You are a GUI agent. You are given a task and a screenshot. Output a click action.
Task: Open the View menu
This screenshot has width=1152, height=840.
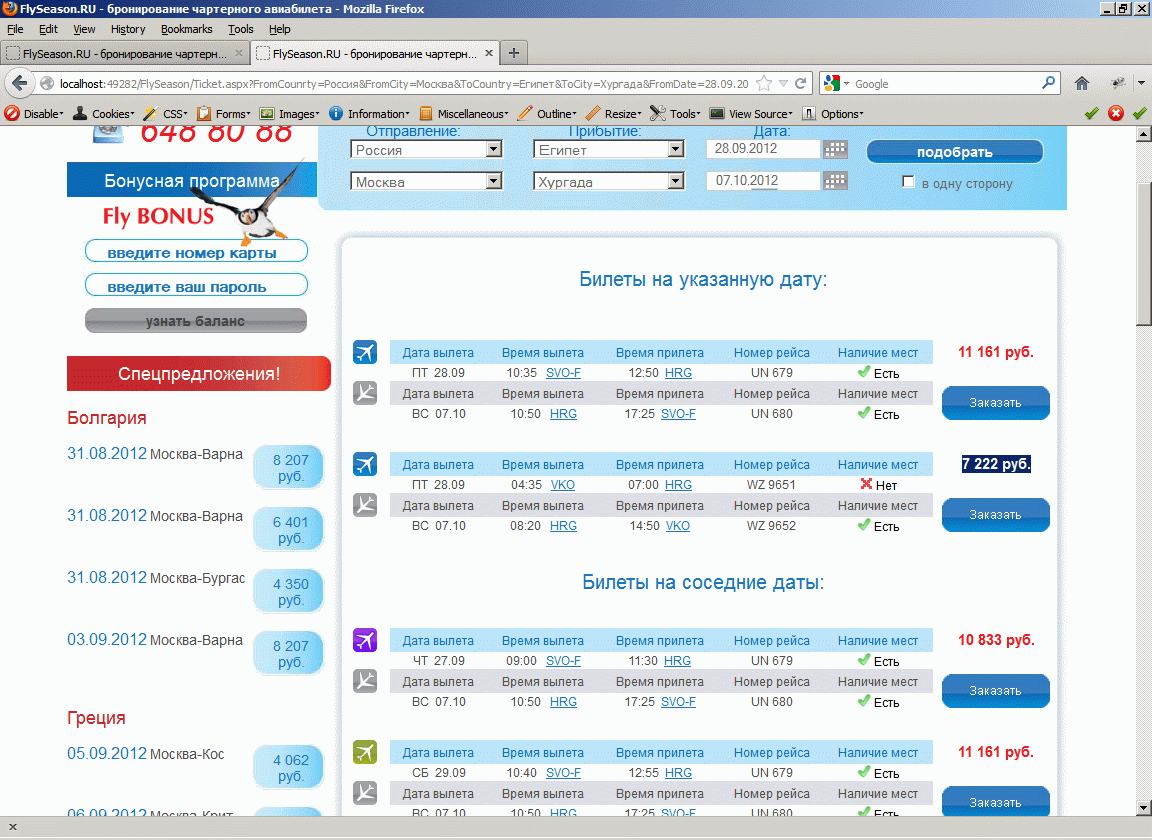click(84, 29)
